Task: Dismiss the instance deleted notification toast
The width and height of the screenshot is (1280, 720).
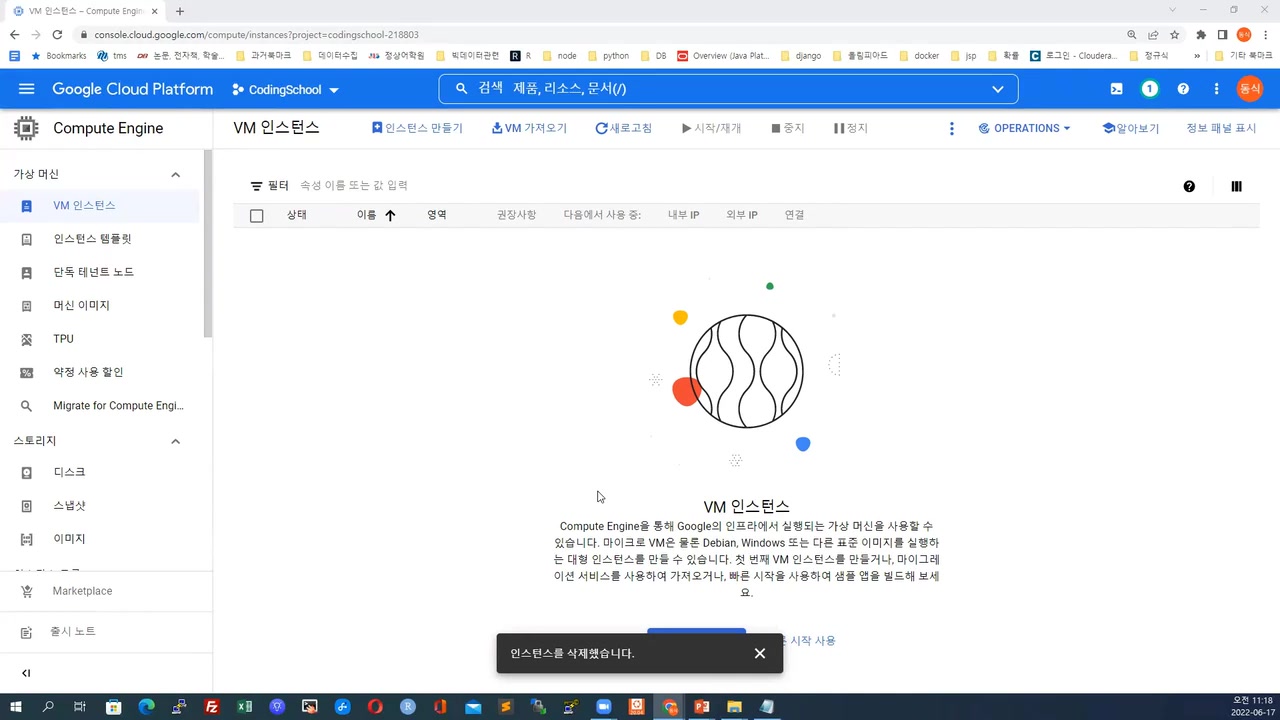Action: (759, 653)
